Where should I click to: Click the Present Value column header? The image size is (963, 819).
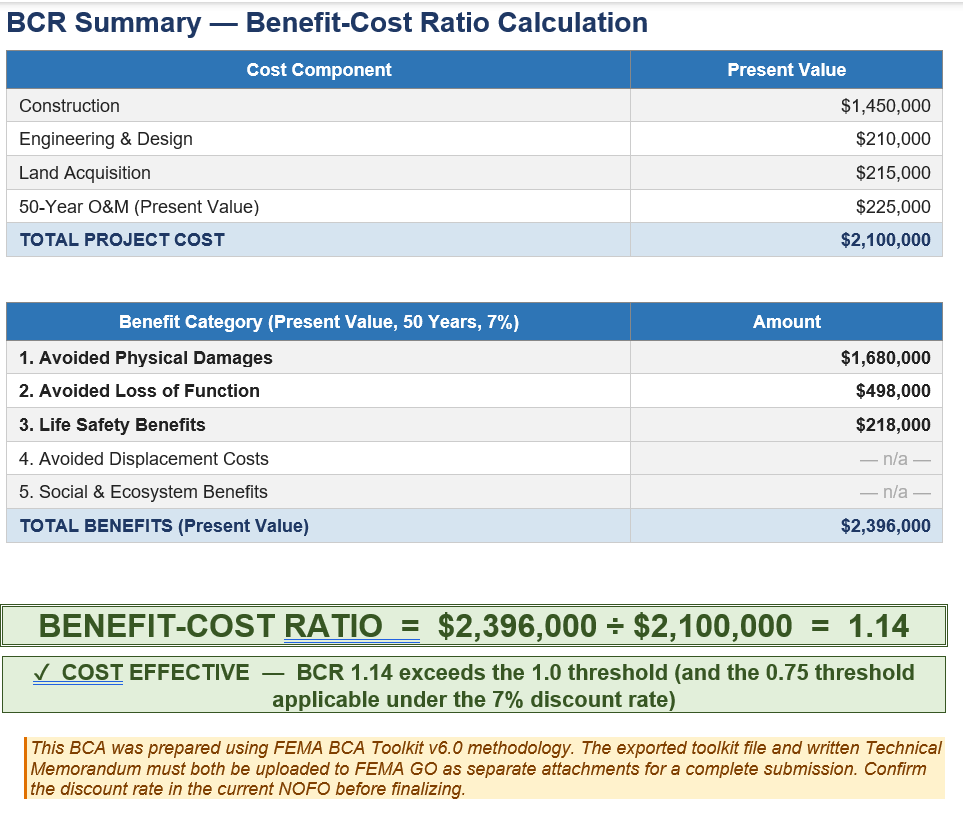(786, 70)
